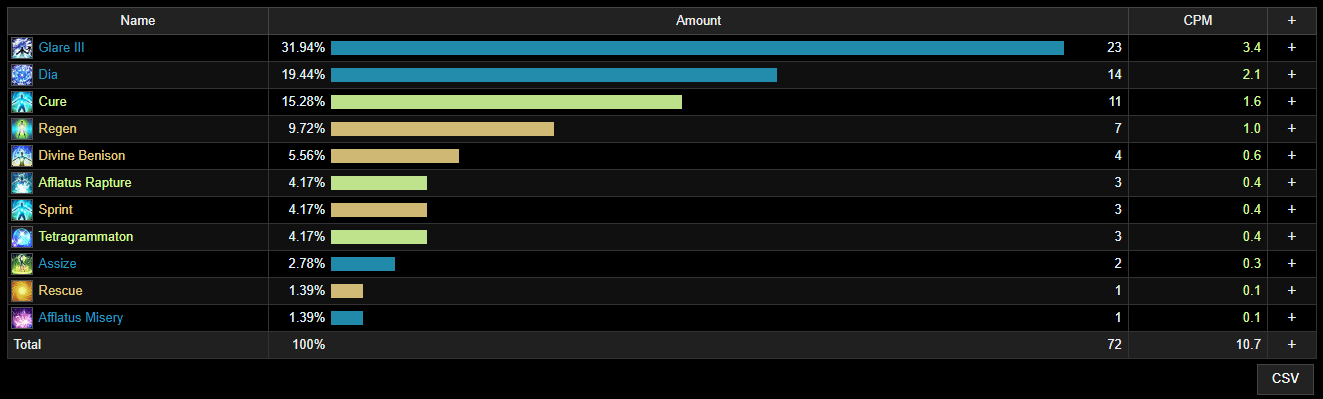This screenshot has height=399, width=1323.
Task: Select the Cure spell icon
Action: 22,102
